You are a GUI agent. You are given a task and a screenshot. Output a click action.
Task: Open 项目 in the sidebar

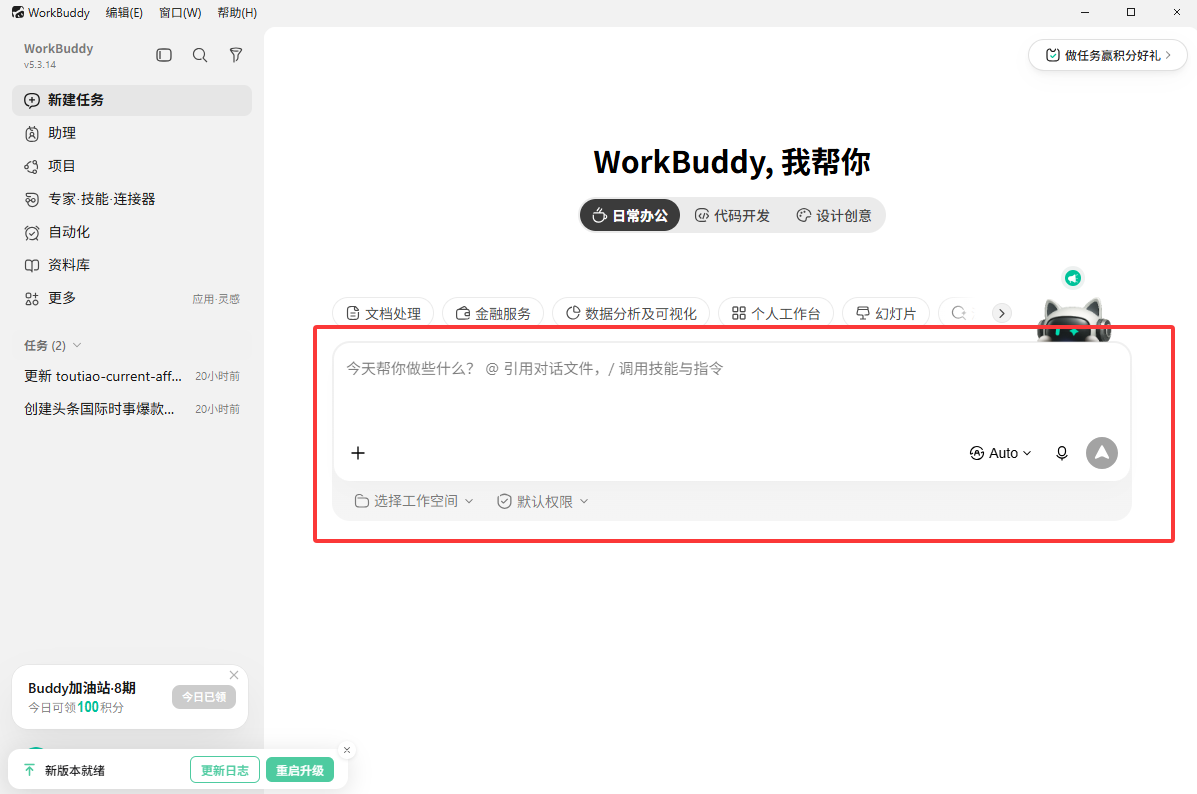[x=132, y=166]
